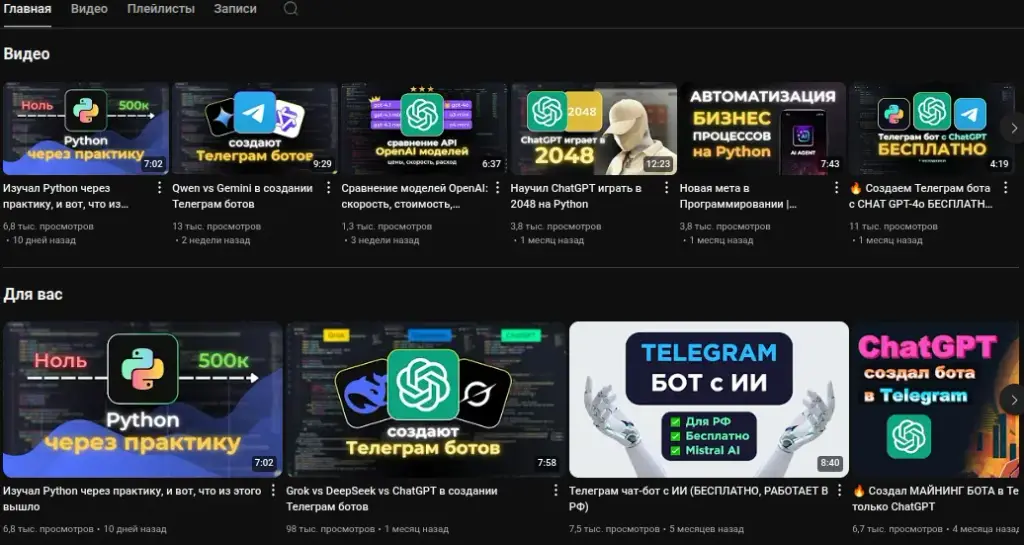
Task: Click '1,3 тыс. просмотров' under Сравнение моделей OpenAI
Action: [x=387, y=226]
